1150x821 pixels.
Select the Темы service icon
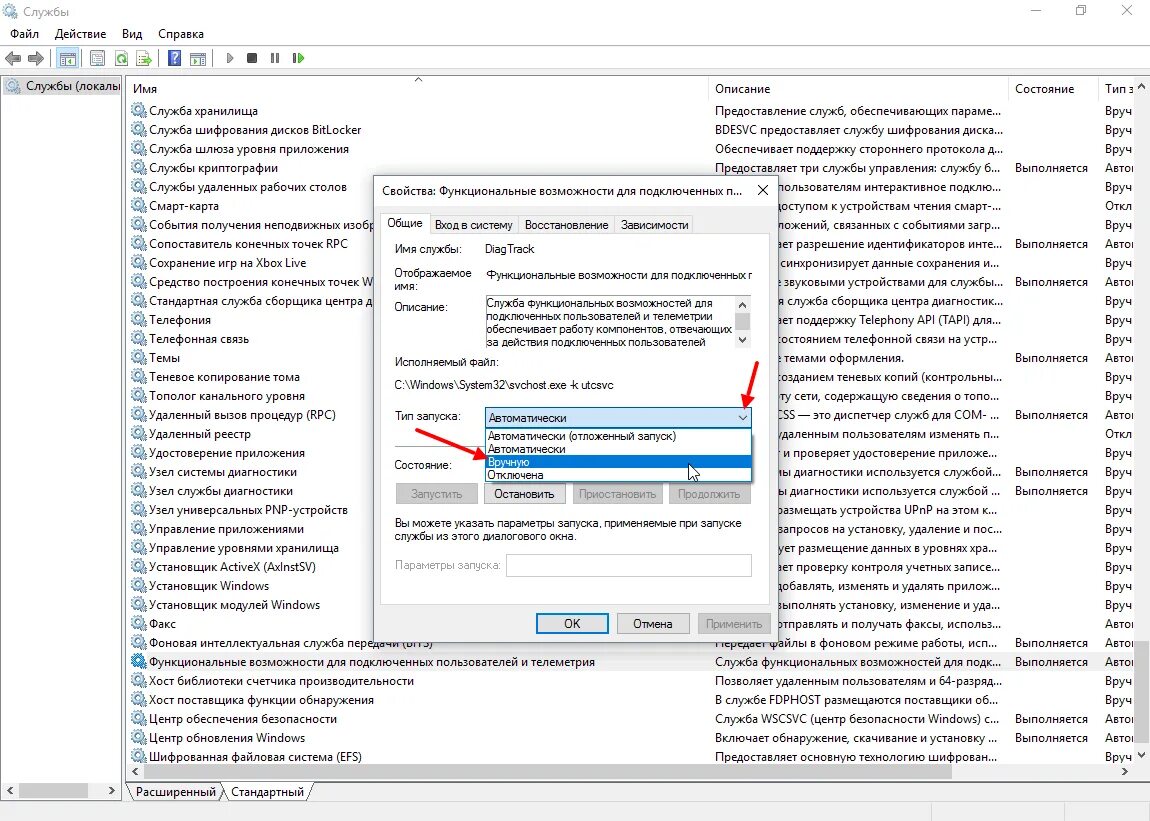[x=139, y=357]
